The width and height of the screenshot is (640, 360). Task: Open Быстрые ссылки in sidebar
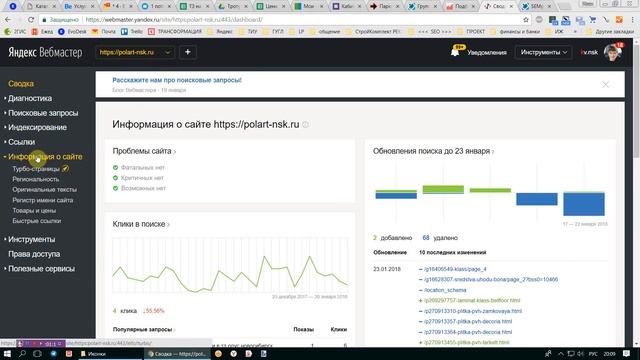click(x=37, y=221)
